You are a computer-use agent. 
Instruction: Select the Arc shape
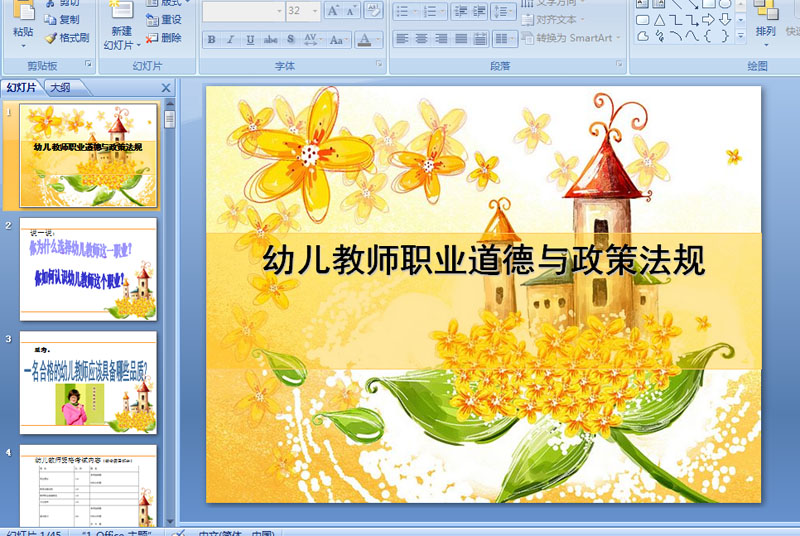point(676,36)
